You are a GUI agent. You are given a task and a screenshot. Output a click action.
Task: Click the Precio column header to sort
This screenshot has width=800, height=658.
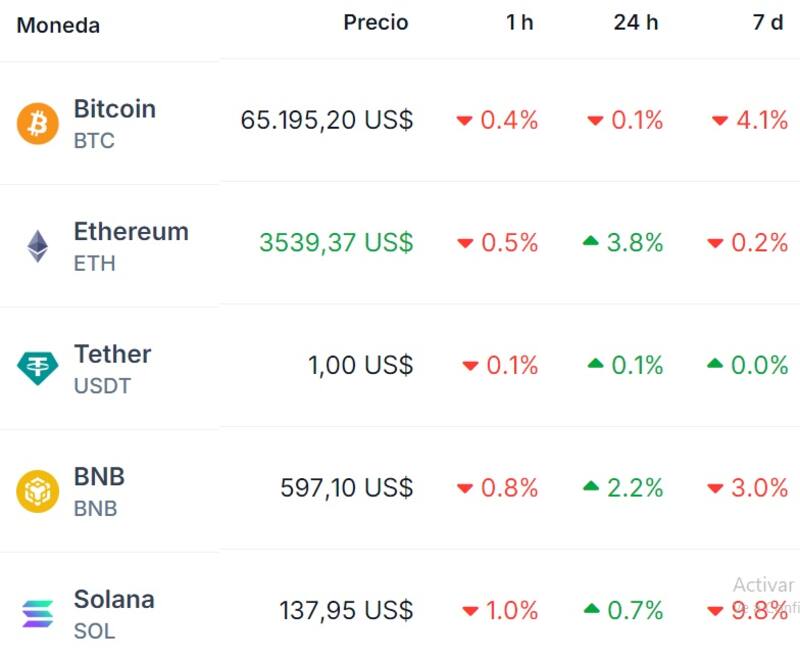pyautogui.click(x=376, y=22)
